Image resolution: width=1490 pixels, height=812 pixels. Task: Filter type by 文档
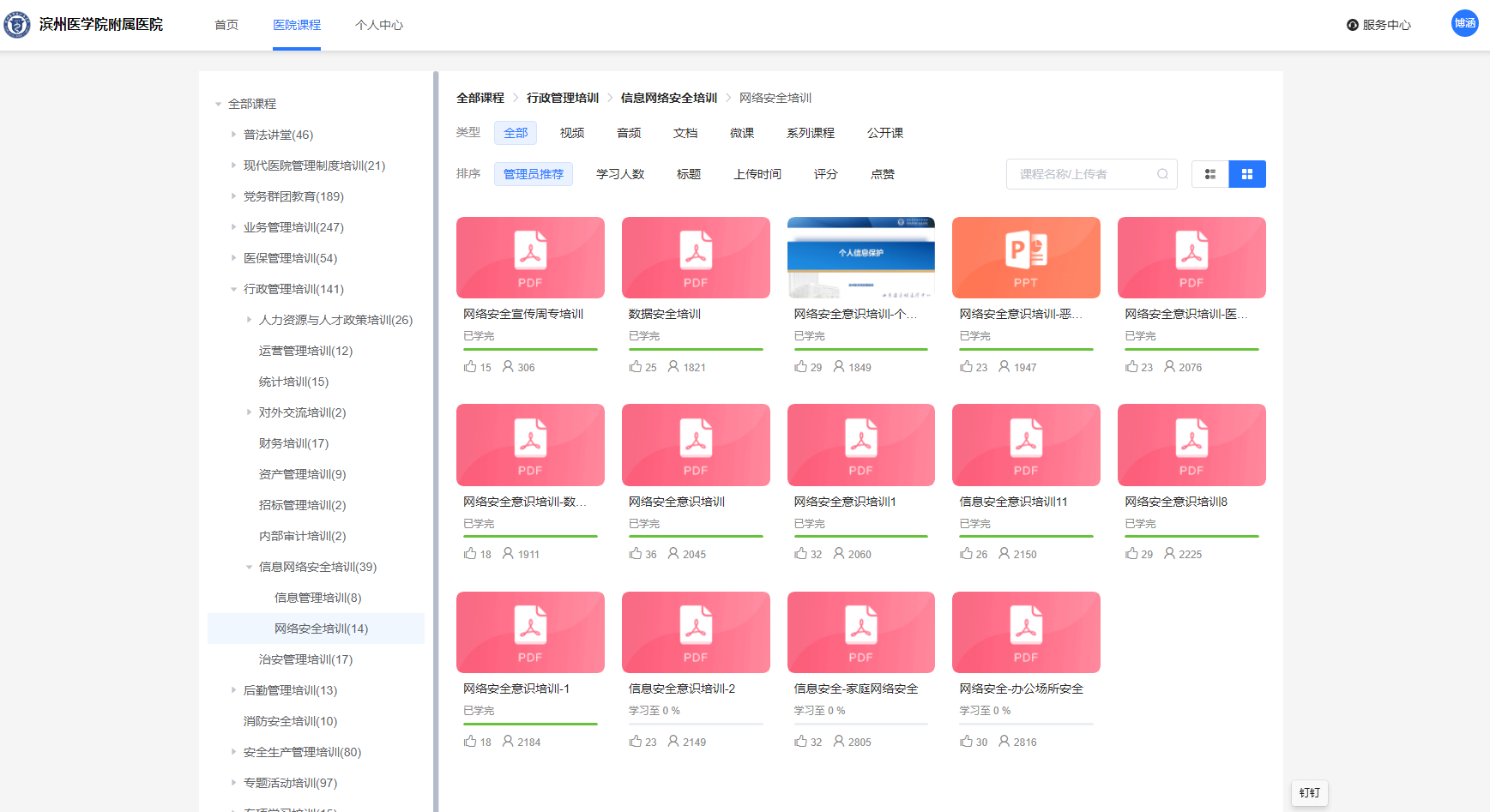[x=685, y=133]
